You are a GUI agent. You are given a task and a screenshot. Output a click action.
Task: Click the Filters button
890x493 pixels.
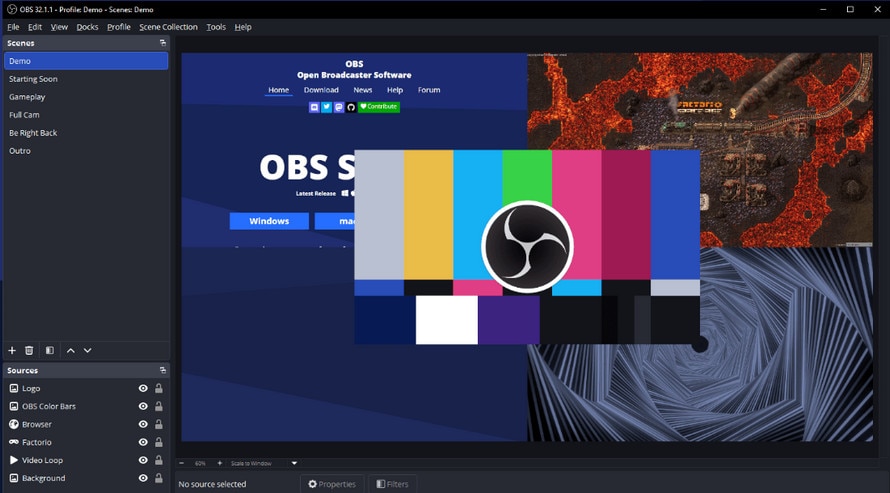[393, 484]
